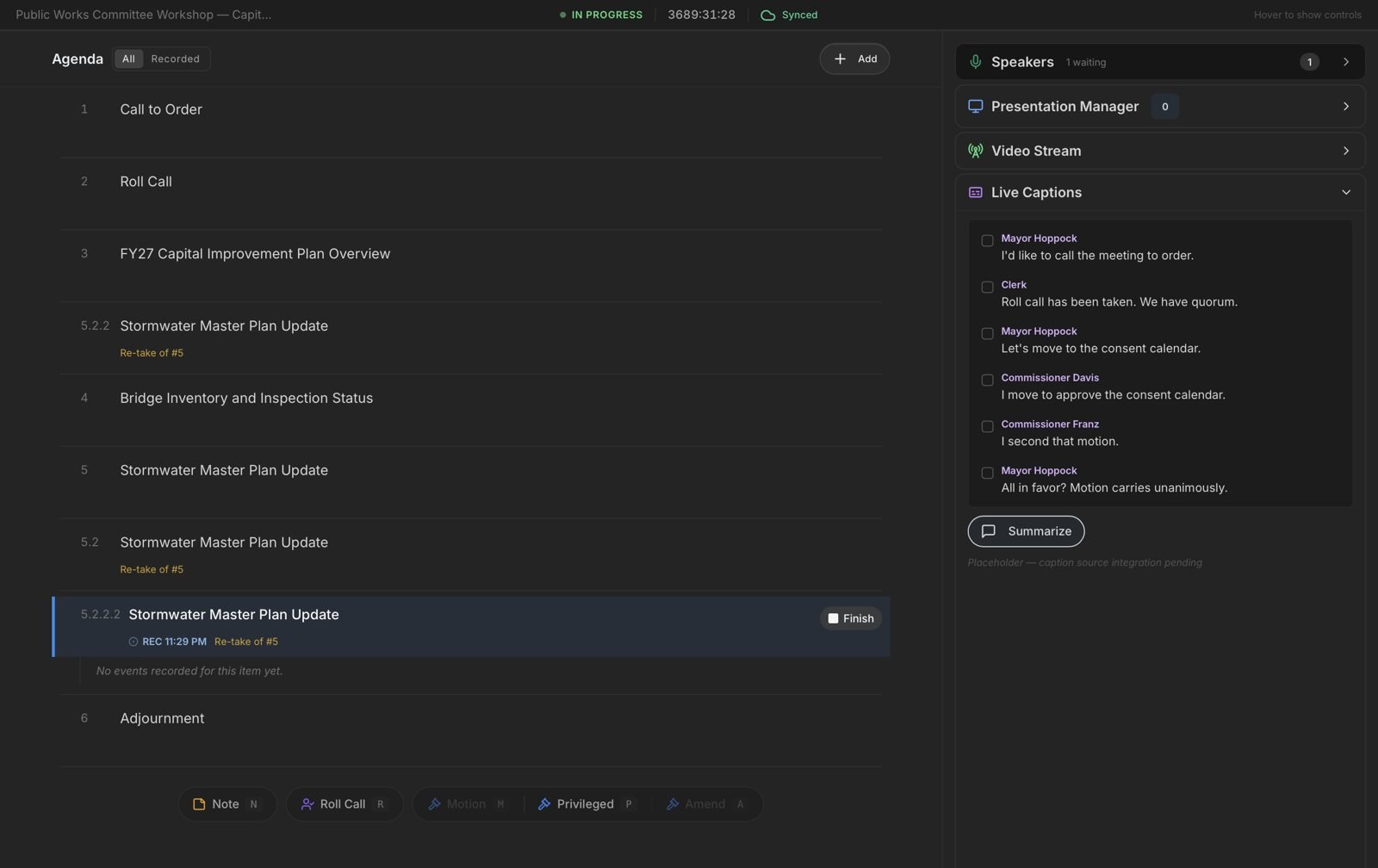This screenshot has height=868, width=1378.
Task: Click the person-check icon in Roll Call button
Action: click(x=307, y=804)
